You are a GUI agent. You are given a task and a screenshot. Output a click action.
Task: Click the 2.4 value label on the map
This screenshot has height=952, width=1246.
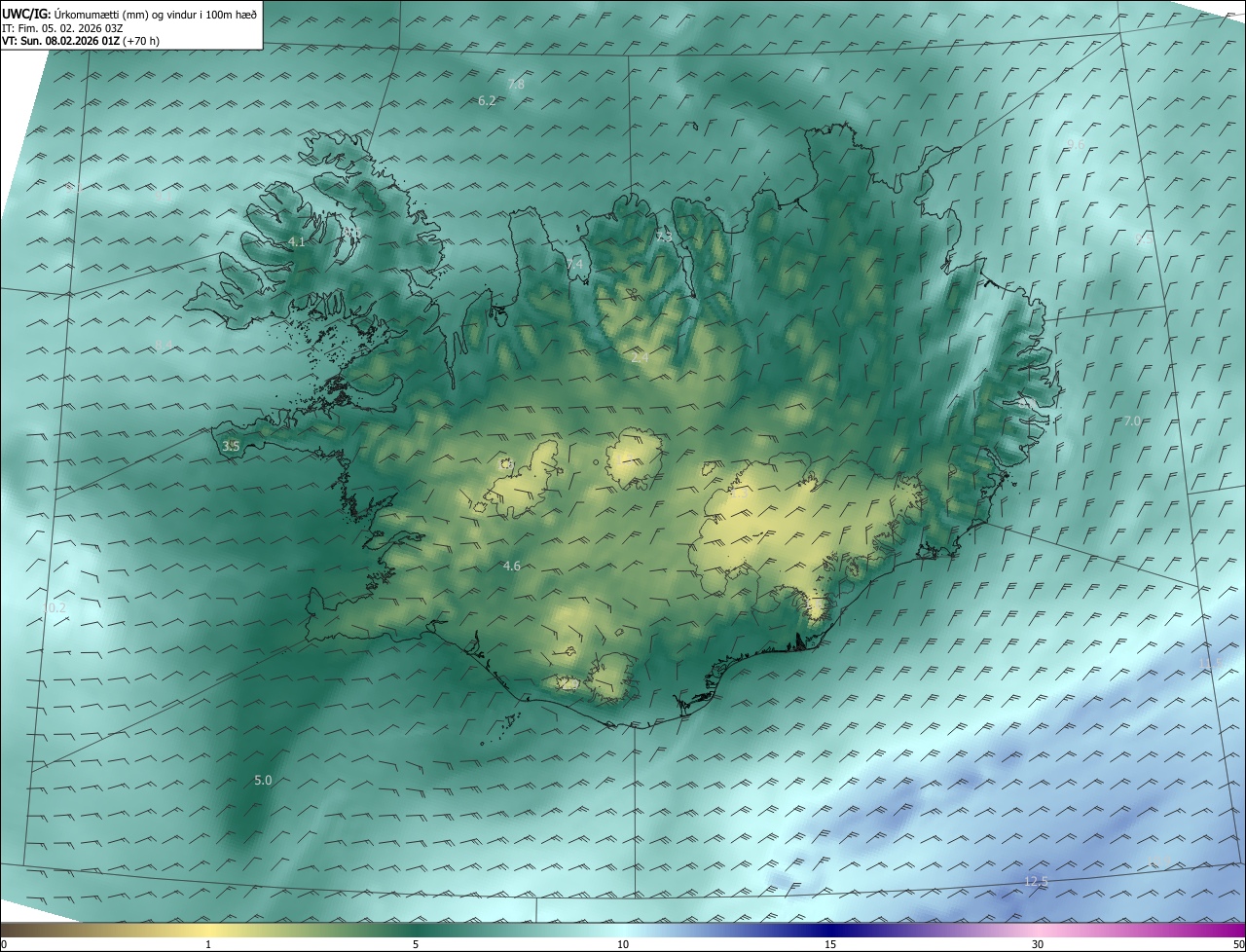(x=640, y=358)
